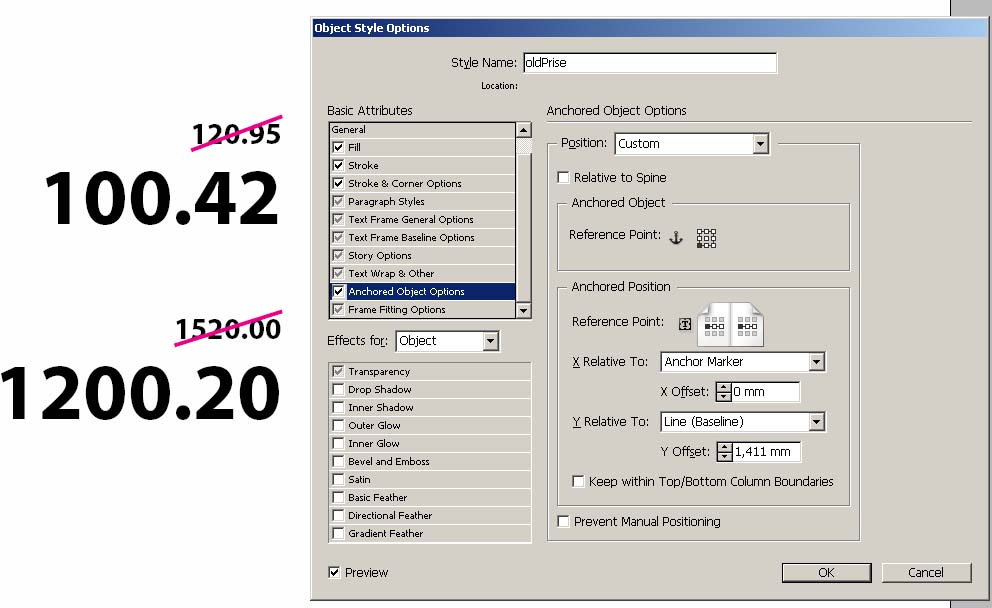
Task: Toggle Transparency effect checkbox
Action: [x=338, y=371]
